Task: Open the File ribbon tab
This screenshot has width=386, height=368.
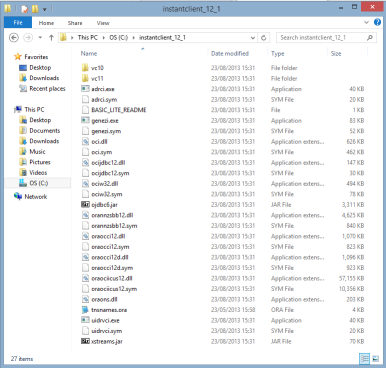Action: 18,23
